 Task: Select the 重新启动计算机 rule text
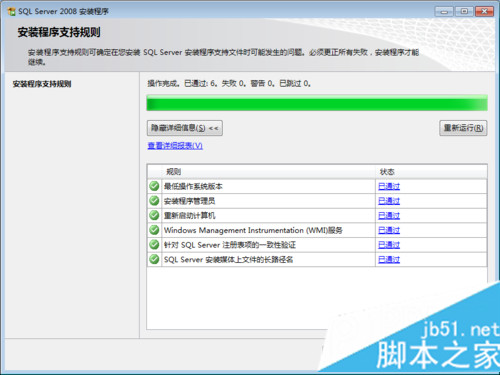[189, 216]
